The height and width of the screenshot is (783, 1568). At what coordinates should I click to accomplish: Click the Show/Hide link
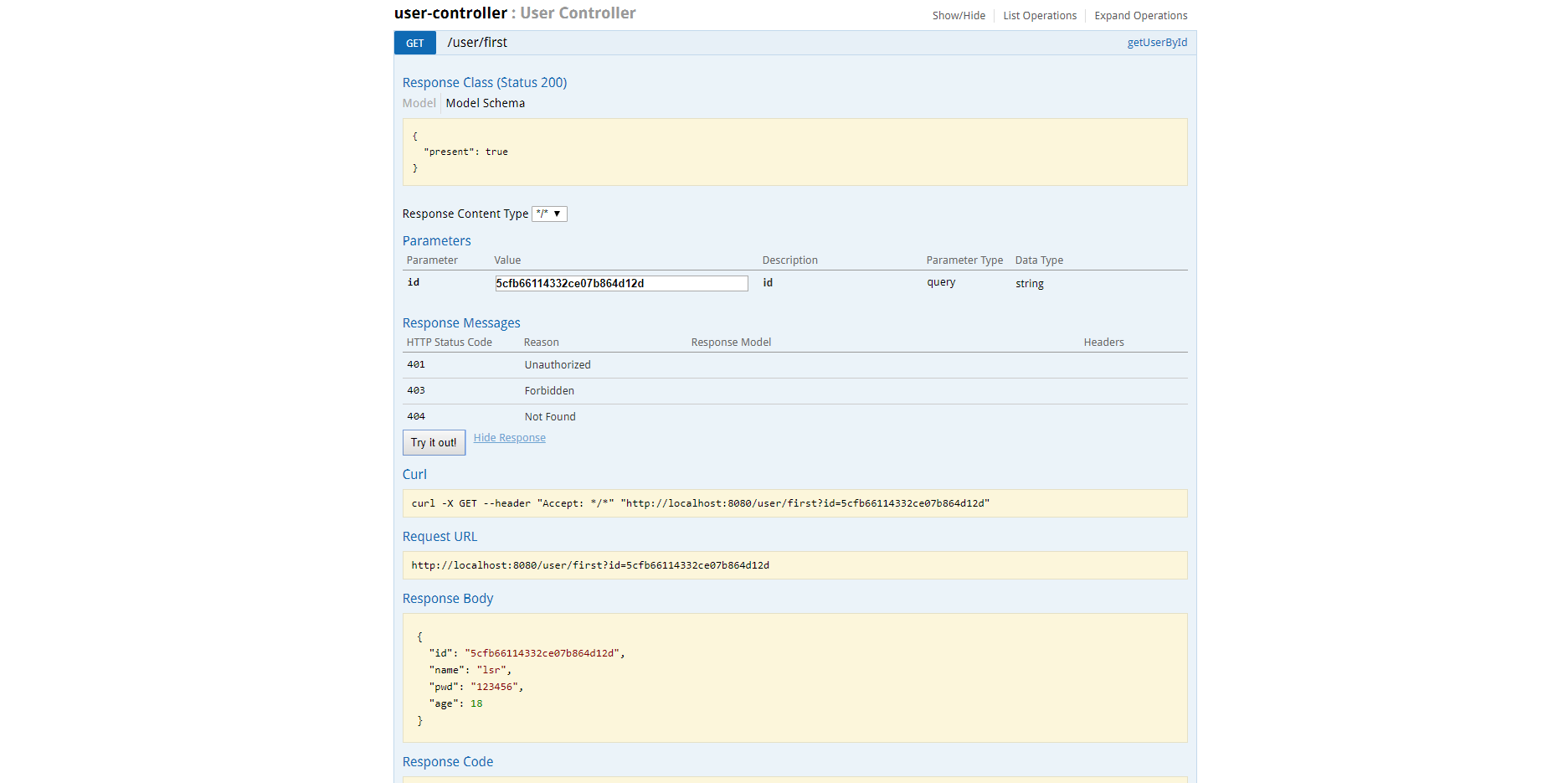(x=959, y=16)
